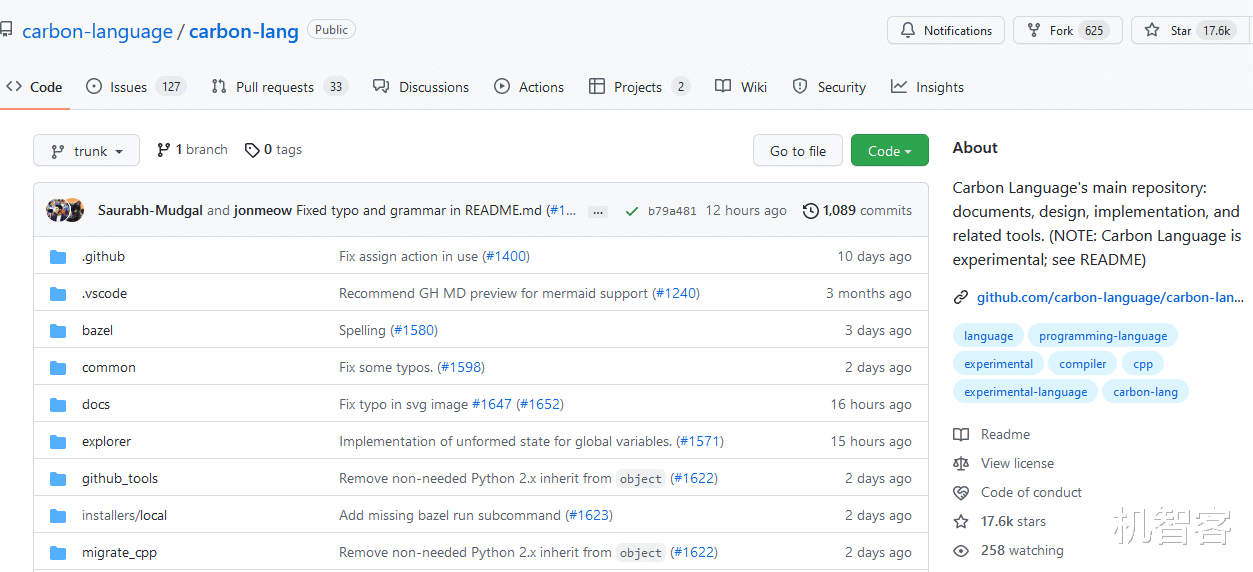Screen dimensions: 1253x572
Task: Open the Security tab
Action: pyautogui.click(x=829, y=87)
